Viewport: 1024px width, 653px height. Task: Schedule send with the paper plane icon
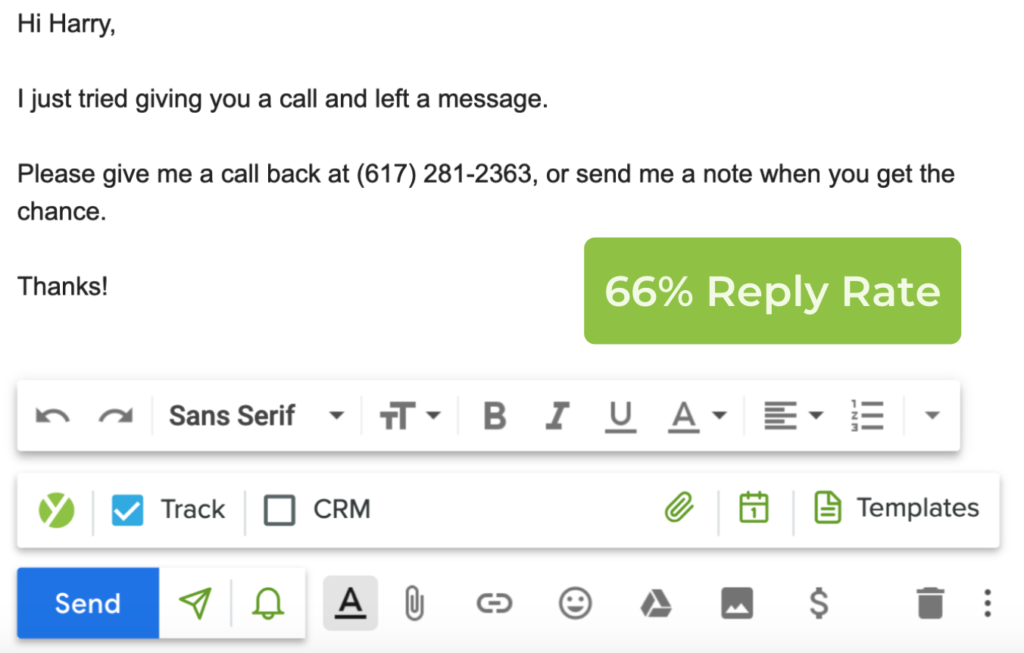pos(196,603)
